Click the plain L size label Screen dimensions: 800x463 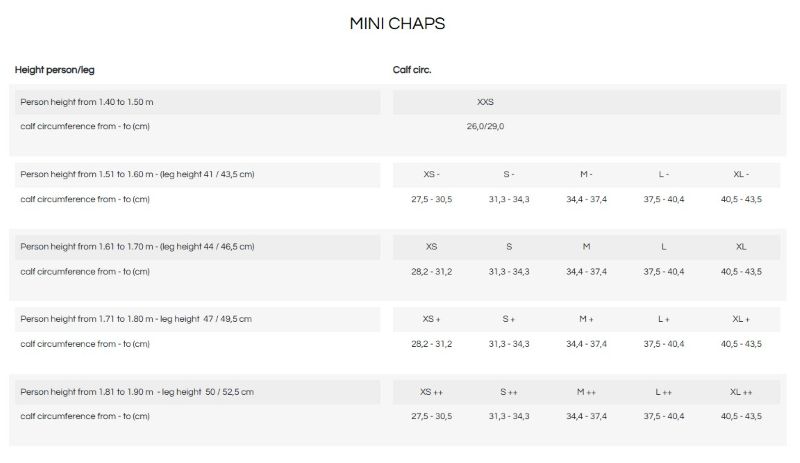pos(664,246)
